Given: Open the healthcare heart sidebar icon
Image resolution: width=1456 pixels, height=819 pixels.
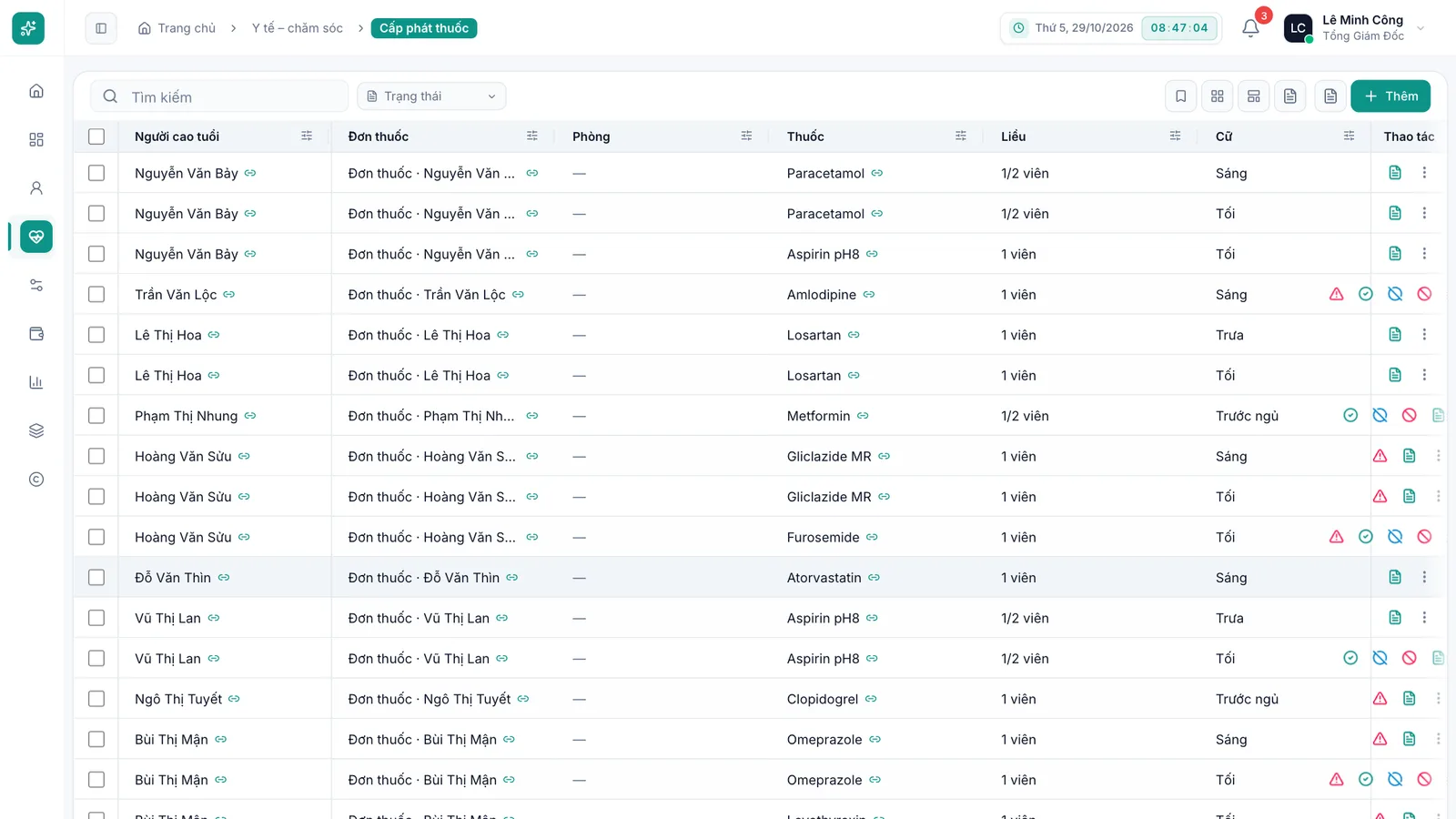Looking at the screenshot, I should [x=36, y=237].
